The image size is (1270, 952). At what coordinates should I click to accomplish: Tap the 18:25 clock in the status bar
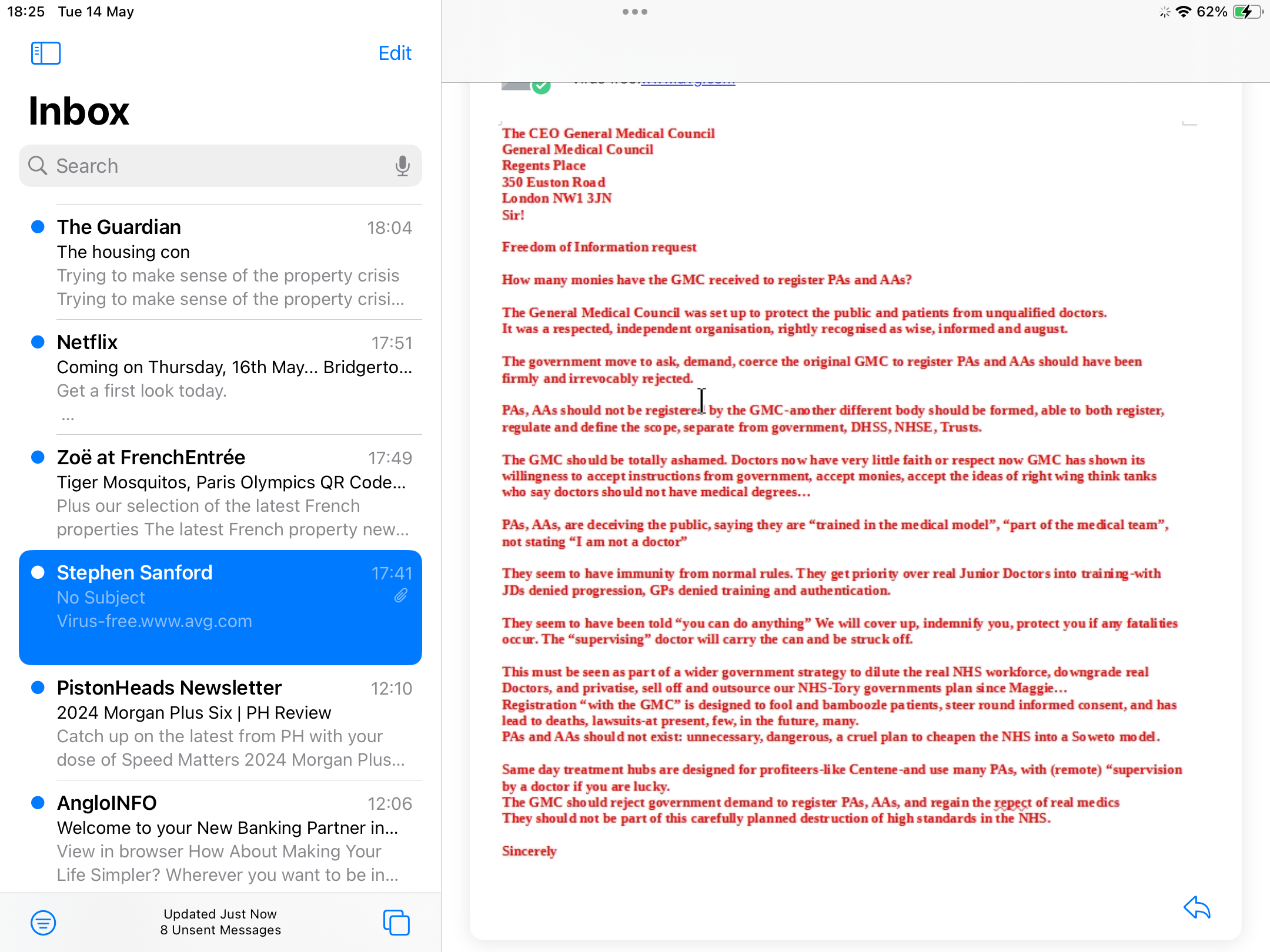[x=26, y=12]
